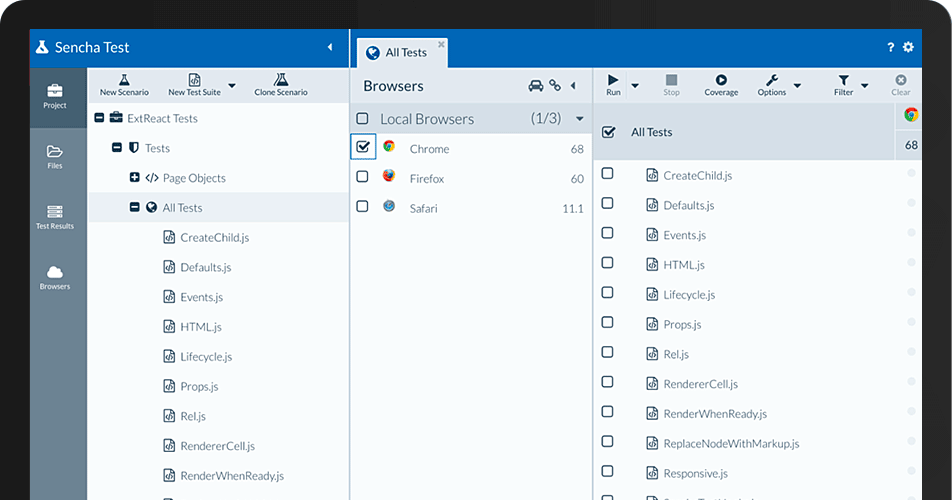
Task: Open Test Results in sidebar
Action: [x=55, y=217]
